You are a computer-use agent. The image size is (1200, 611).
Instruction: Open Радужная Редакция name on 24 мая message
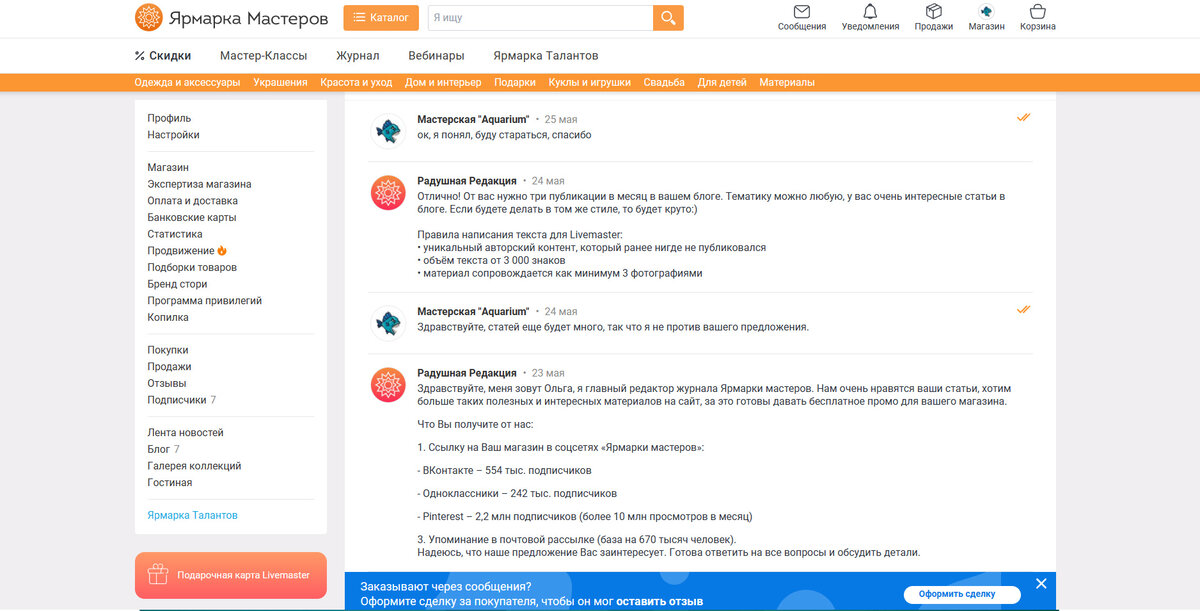point(467,181)
